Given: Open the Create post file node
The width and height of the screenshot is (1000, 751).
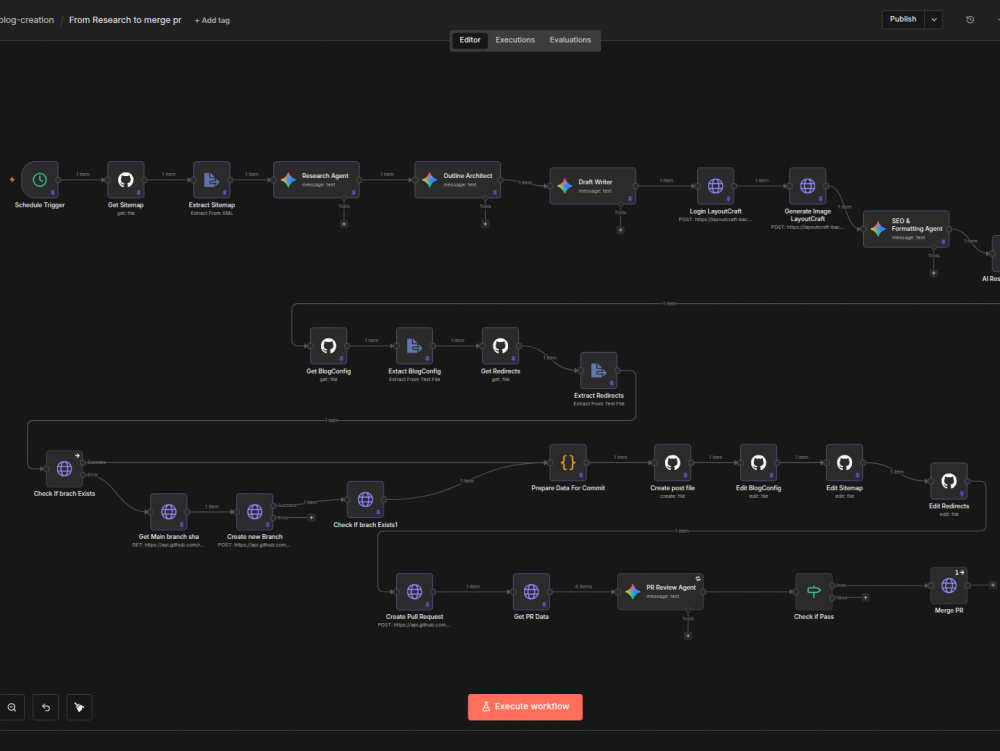Looking at the screenshot, I should click(672, 462).
